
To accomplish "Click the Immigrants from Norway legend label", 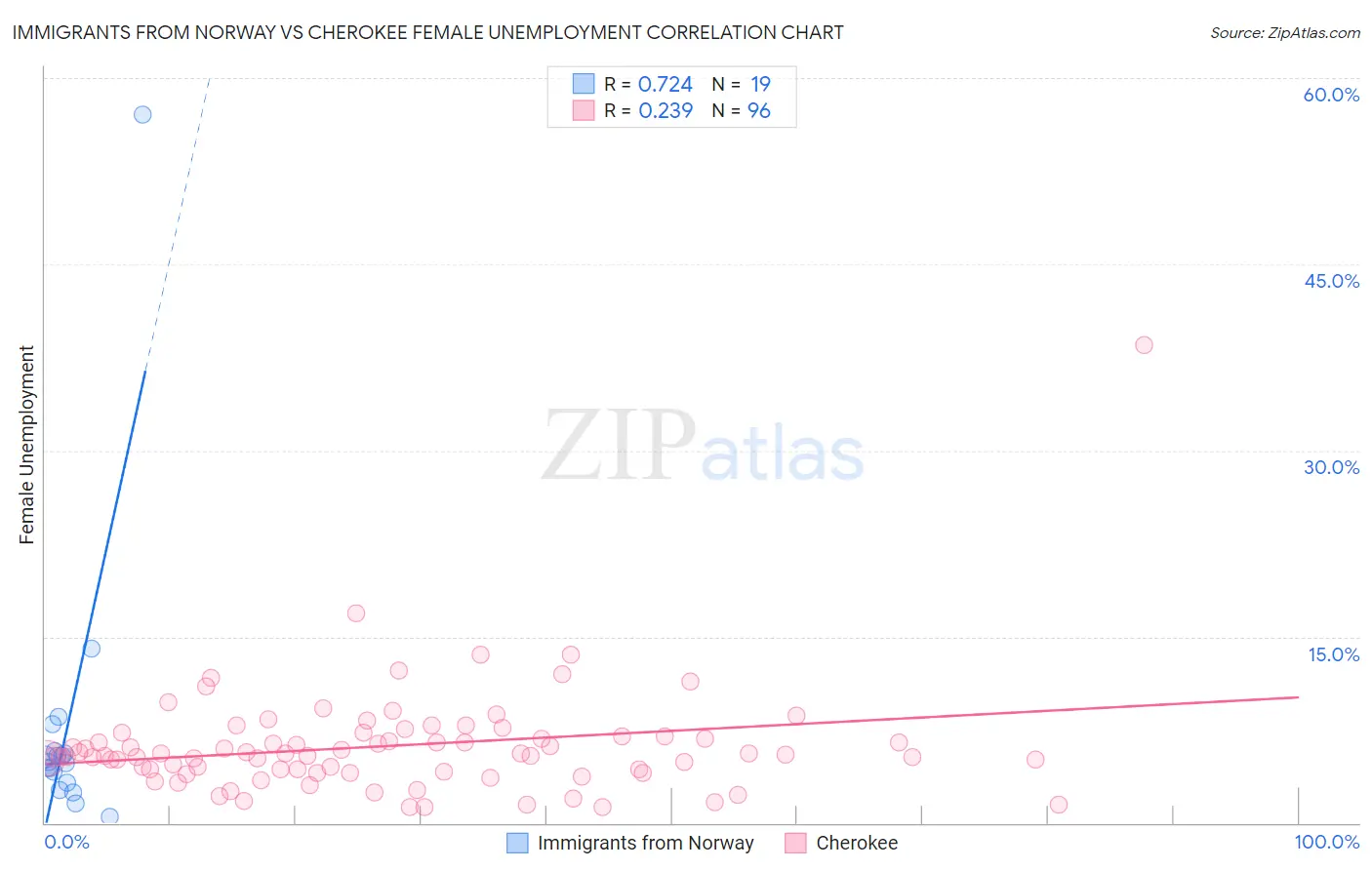I will (645, 843).
